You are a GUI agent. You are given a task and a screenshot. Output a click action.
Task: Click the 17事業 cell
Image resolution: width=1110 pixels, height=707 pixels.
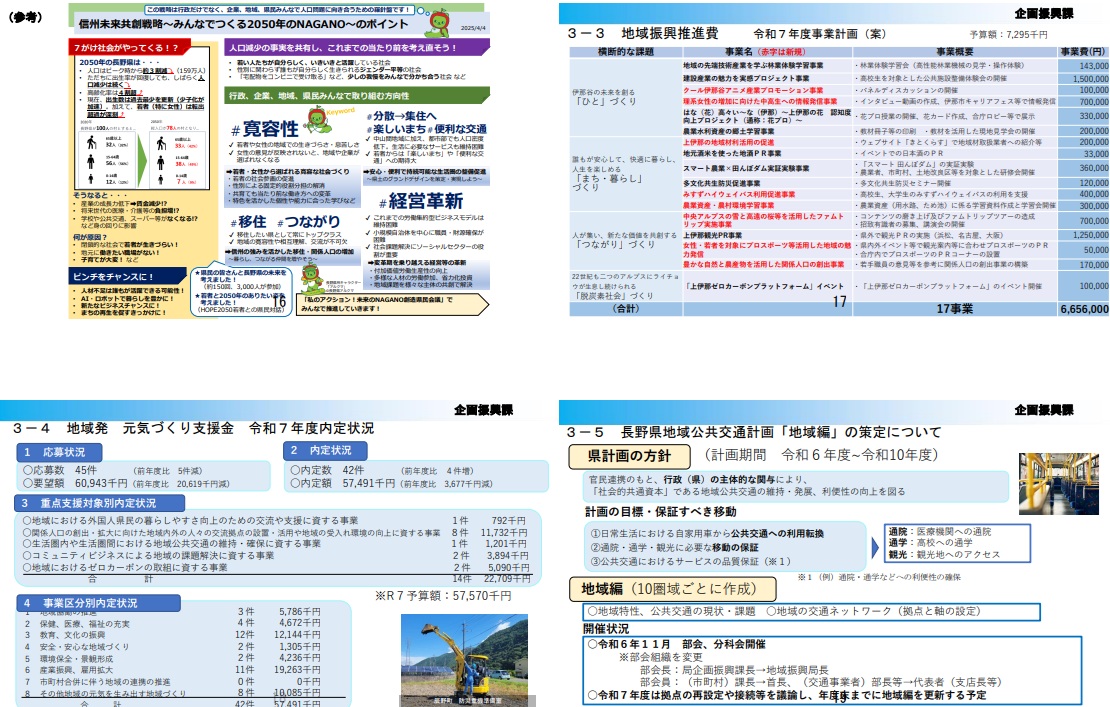click(x=955, y=309)
